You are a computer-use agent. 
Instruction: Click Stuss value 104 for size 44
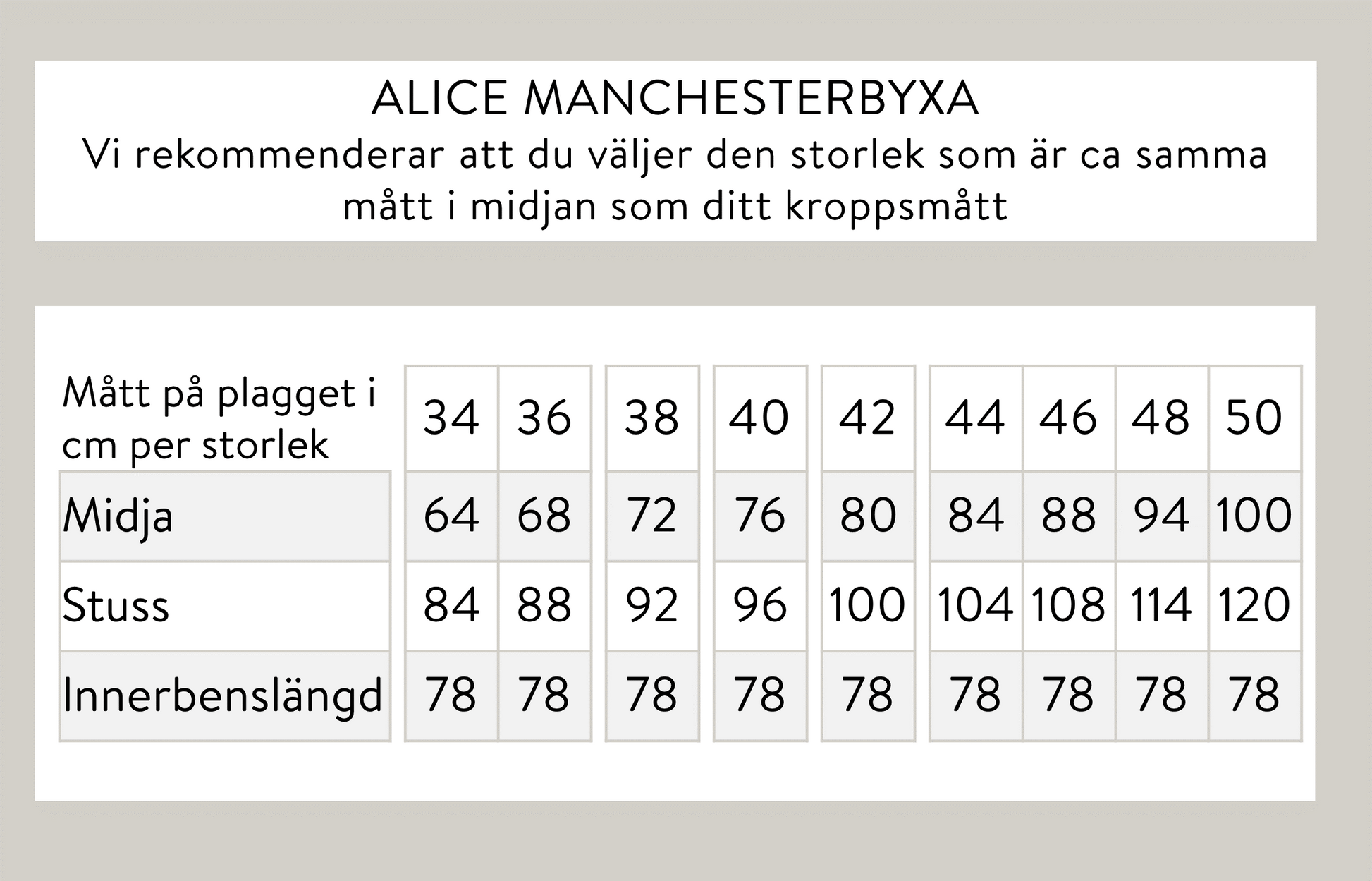pos(975,605)
